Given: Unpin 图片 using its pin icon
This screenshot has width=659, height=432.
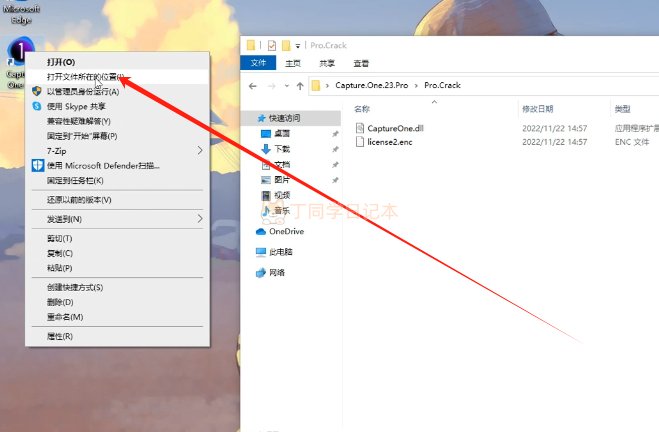Looking at the screenshot, I should point(335,180).
